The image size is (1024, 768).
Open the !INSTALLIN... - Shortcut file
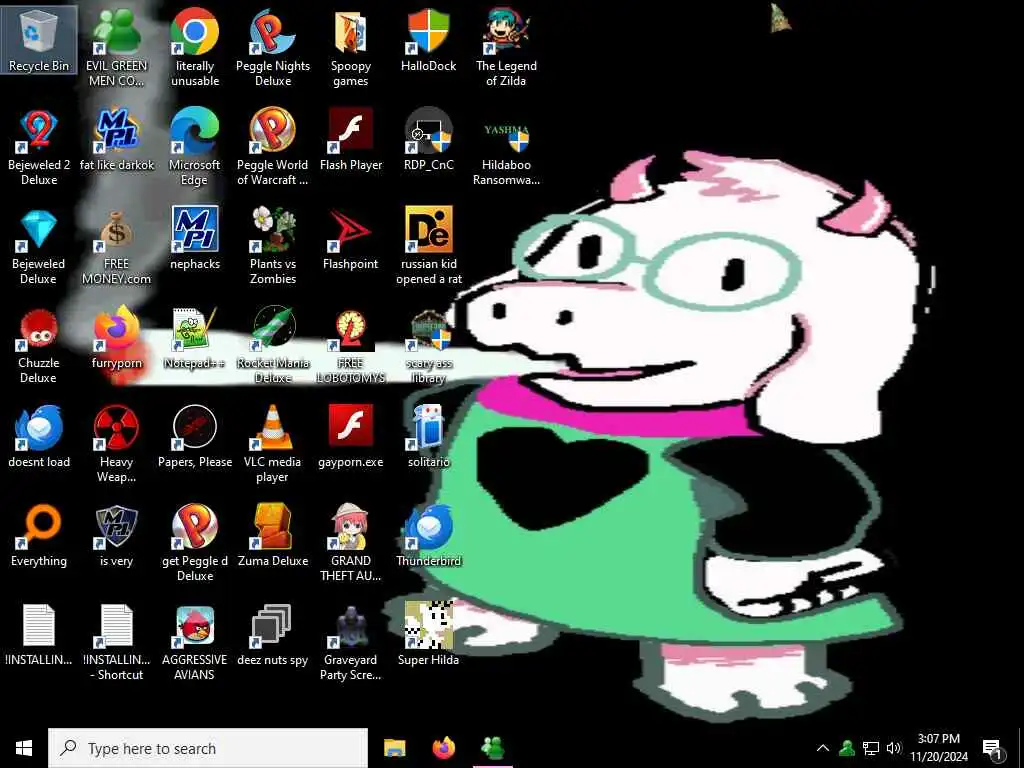[116, 643]
